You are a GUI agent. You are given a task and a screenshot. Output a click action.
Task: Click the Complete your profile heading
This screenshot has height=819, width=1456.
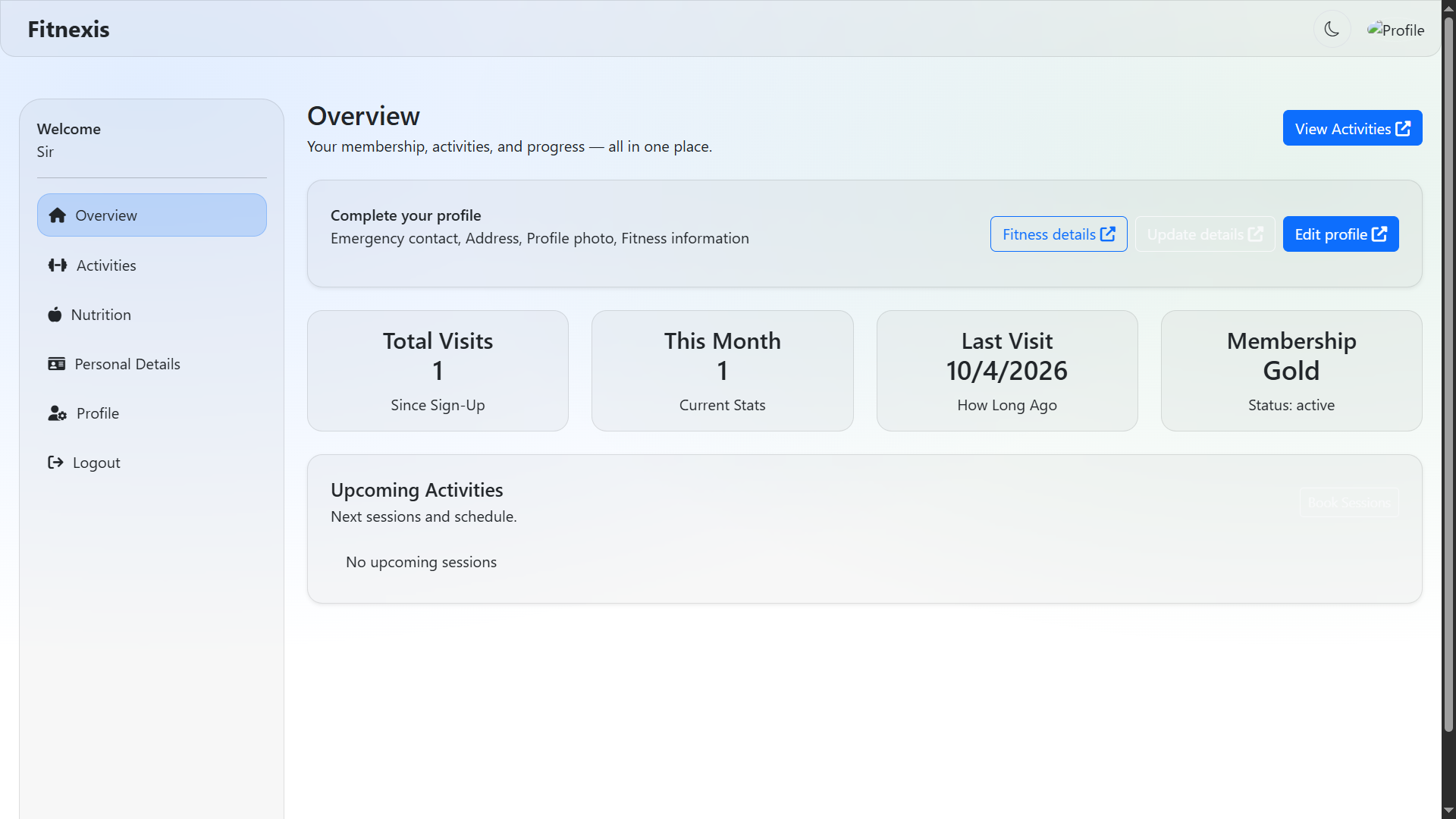tap(406, 215)
